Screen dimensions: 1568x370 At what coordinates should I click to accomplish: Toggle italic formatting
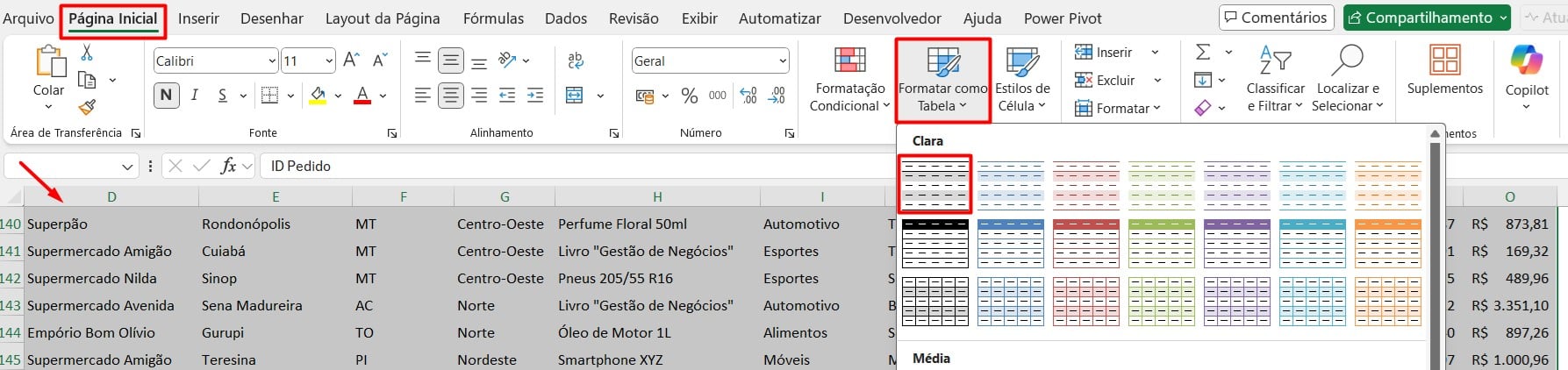click(195, 95)
